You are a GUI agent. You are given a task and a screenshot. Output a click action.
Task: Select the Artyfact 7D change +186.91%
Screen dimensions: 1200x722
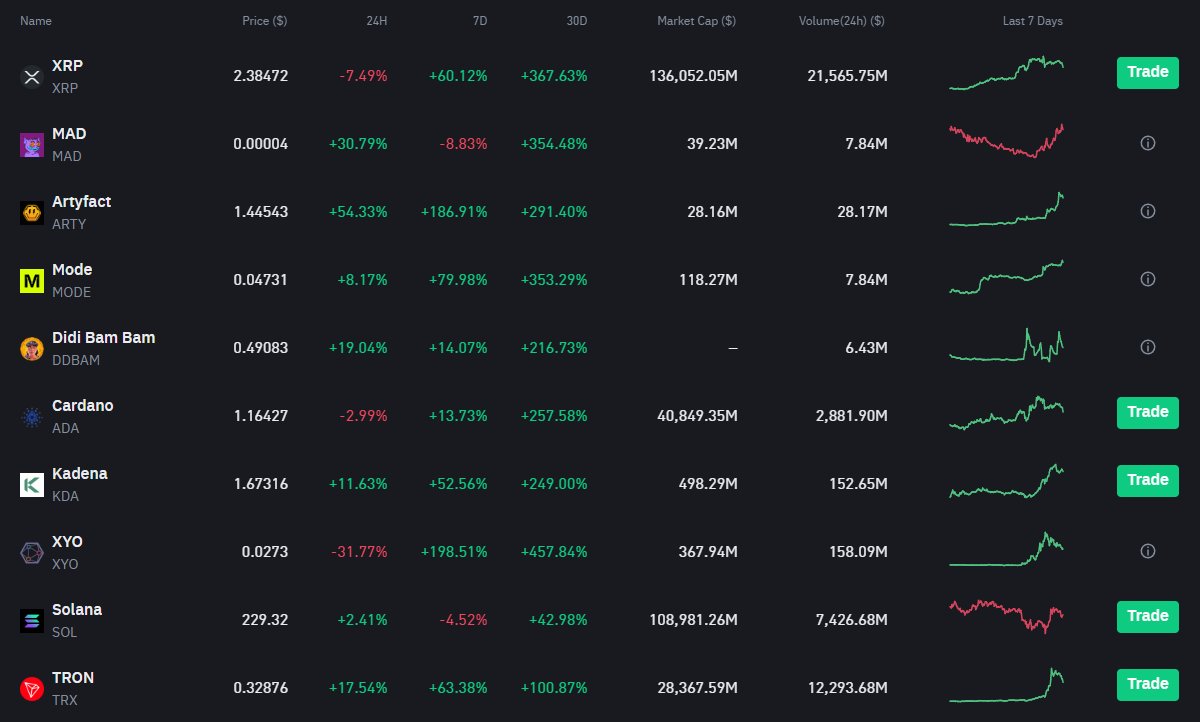pyautogui.click(x=454, y=212)
